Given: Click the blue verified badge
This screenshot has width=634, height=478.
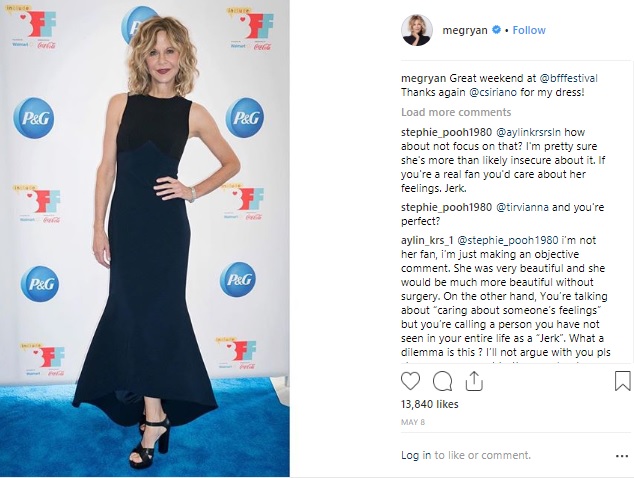Looking at the screenshot, I should 496,30.
